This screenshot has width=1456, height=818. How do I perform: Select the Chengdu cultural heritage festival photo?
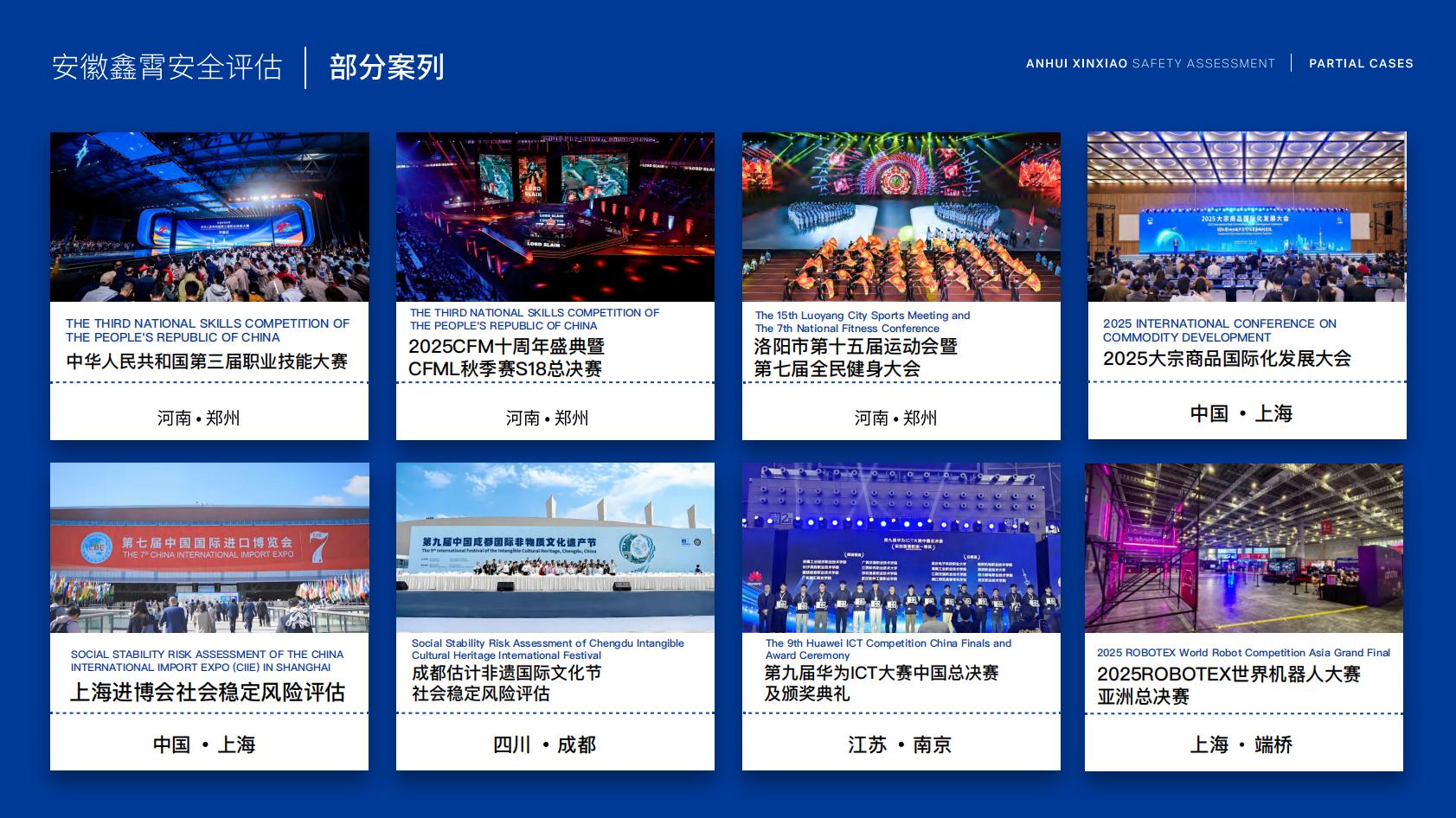click(555, 547)
